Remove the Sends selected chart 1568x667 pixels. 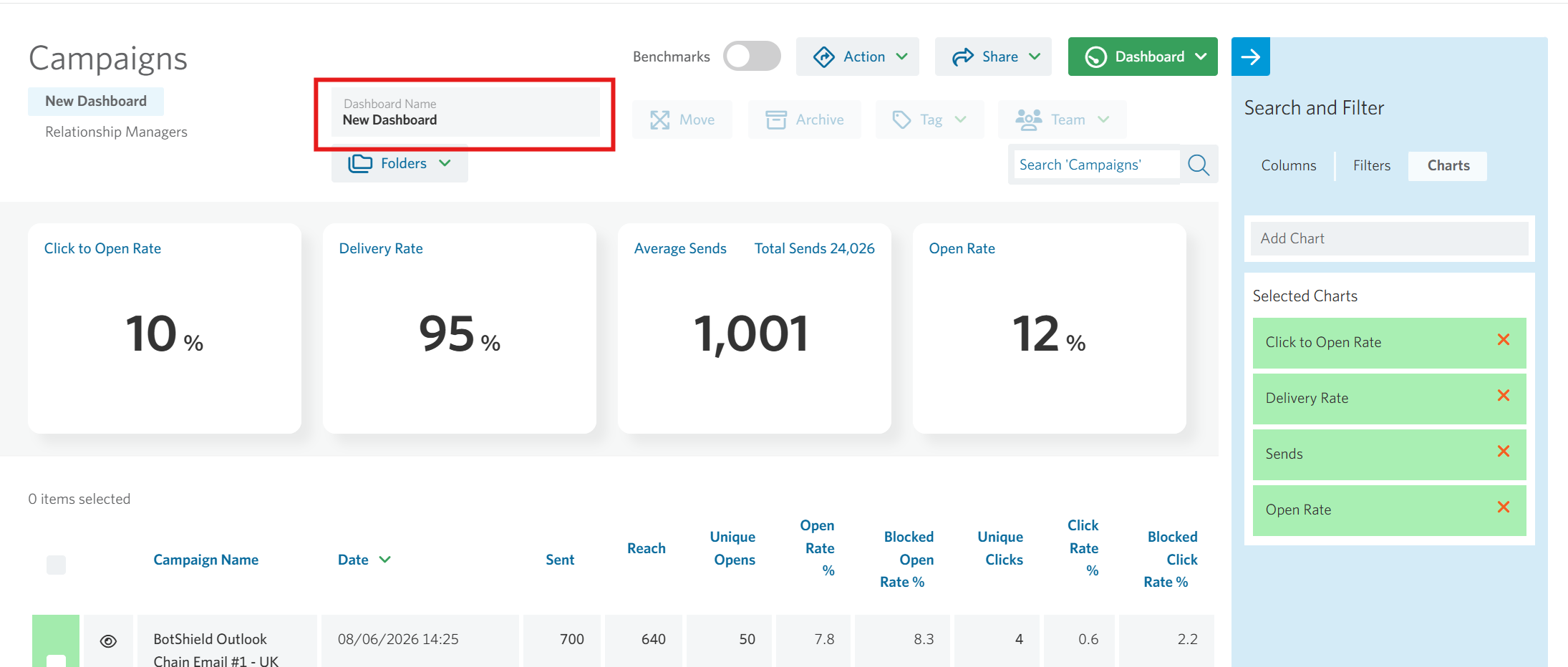click(1504, 452)
